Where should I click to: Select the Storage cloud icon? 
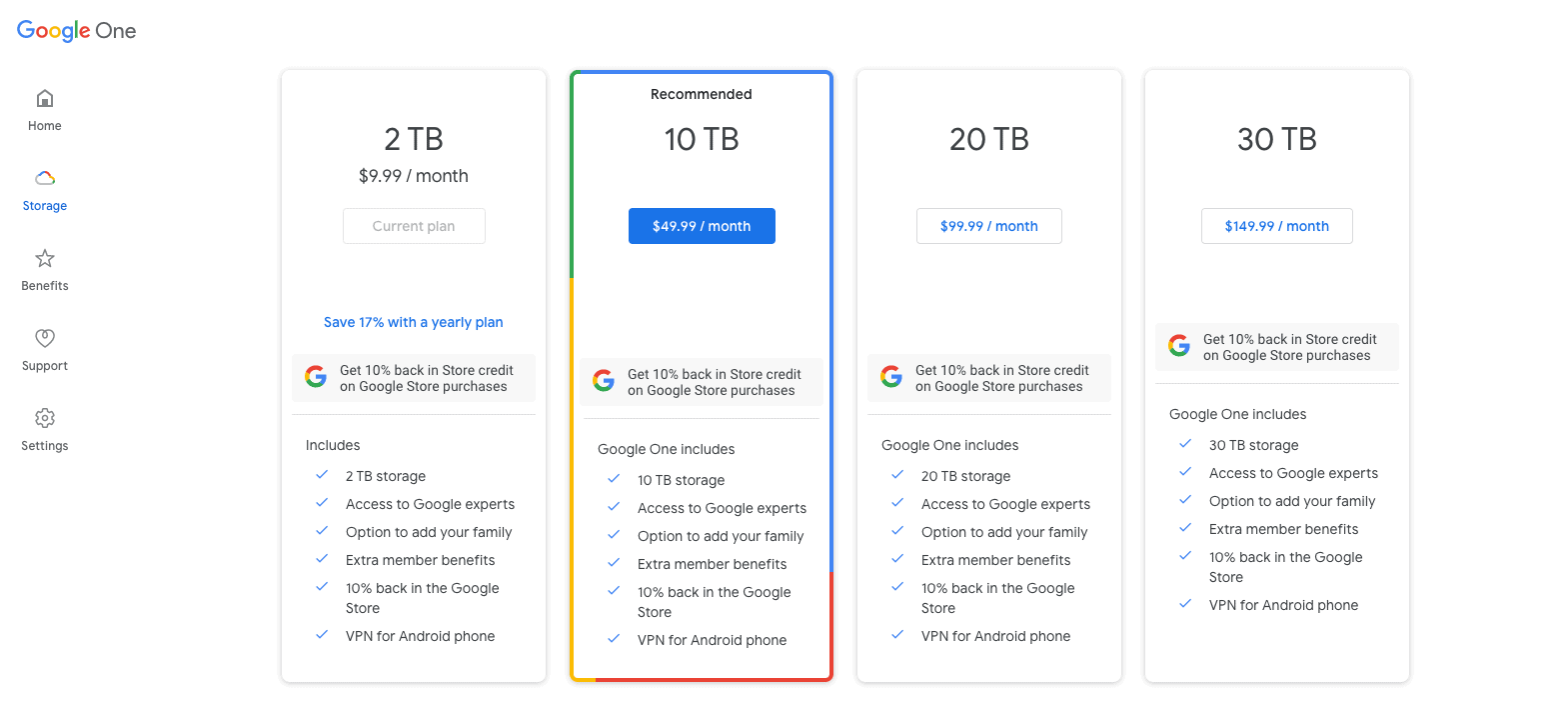(x=45, y=178)
